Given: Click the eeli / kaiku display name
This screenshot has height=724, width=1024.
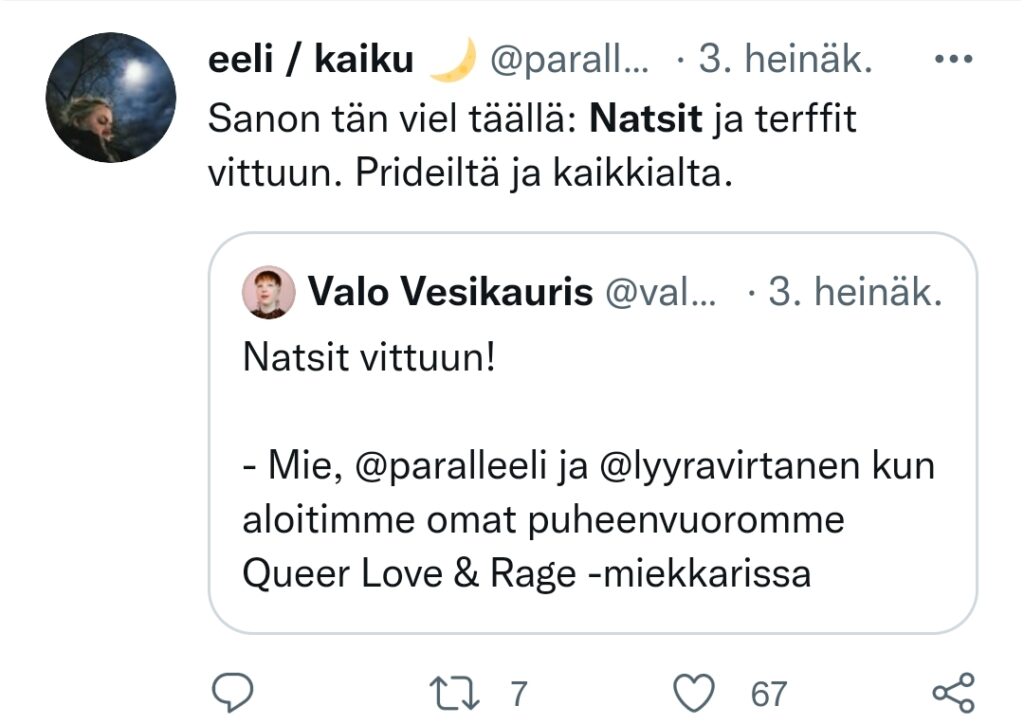Looking at the screenshot, I should tap(310, 61).
